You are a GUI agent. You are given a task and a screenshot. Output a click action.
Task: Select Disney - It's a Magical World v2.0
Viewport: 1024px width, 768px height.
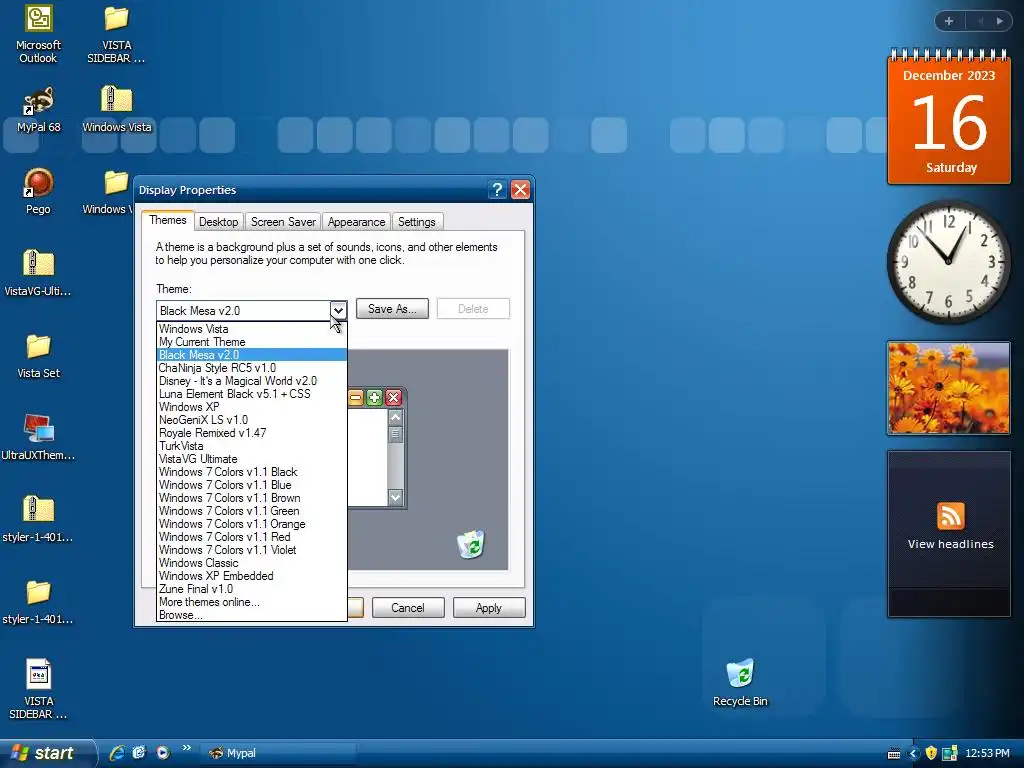(251, 381)
